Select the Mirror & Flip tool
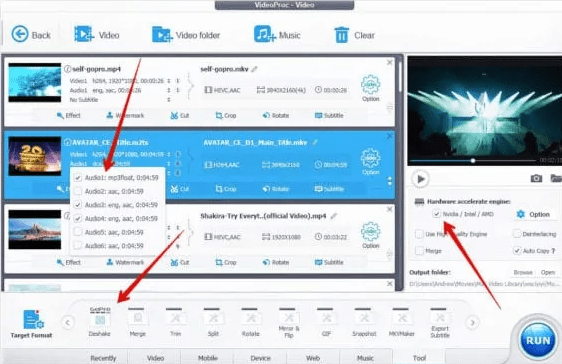Screen dimensions: 562x364 tap(289, 322)
